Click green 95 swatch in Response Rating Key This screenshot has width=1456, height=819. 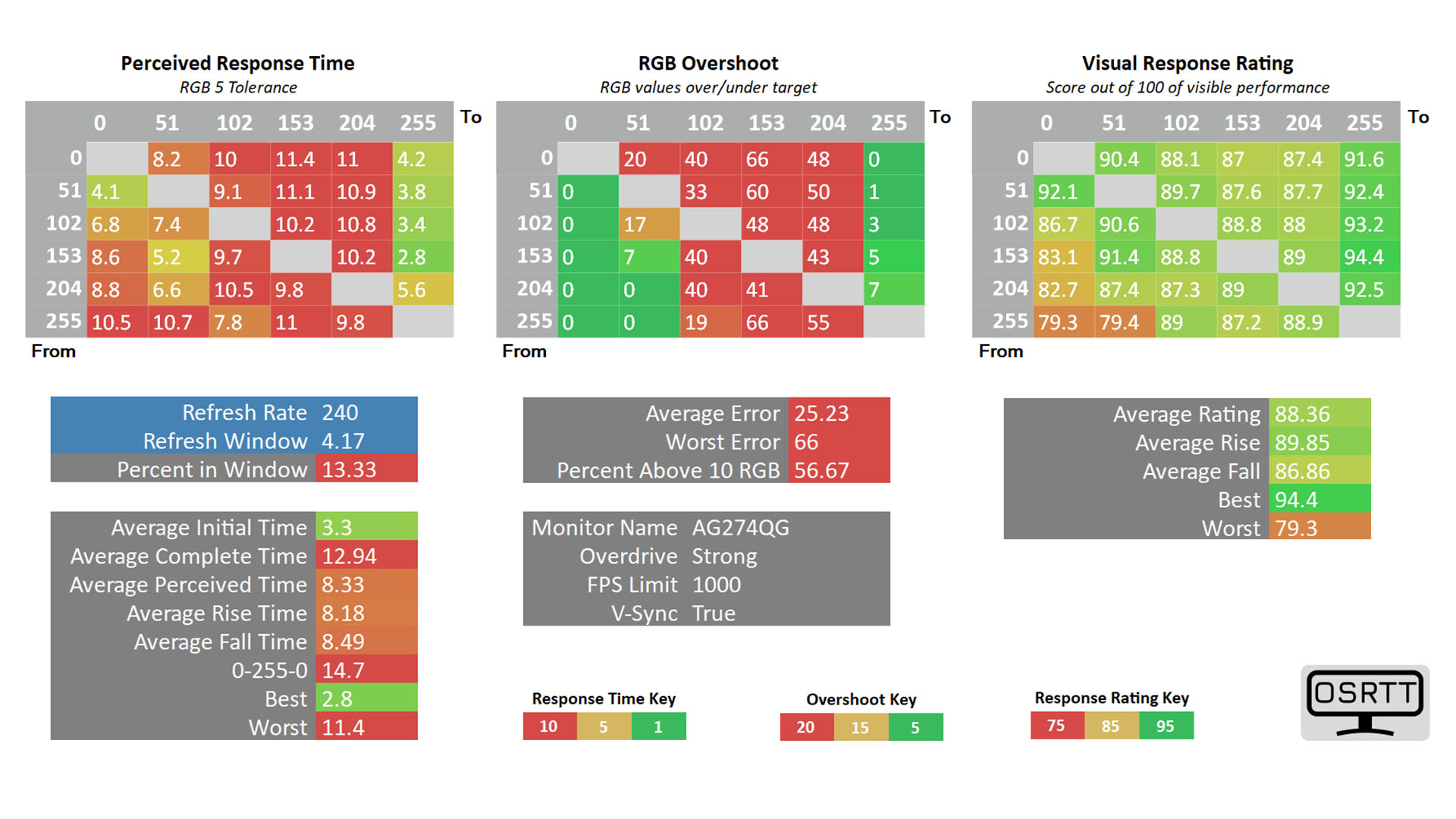(x=1166, y=726)
